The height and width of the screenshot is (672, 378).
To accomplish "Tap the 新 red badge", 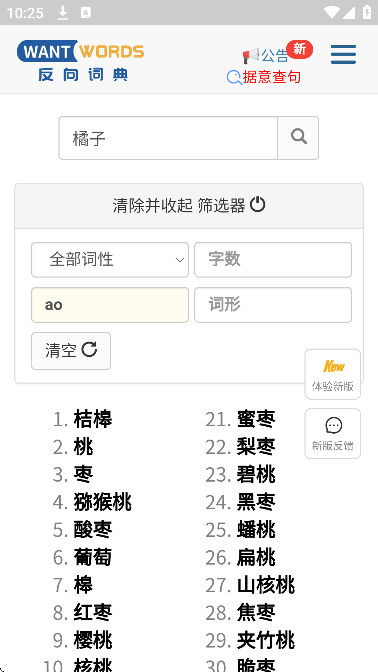I will click(x=300, y=50).
